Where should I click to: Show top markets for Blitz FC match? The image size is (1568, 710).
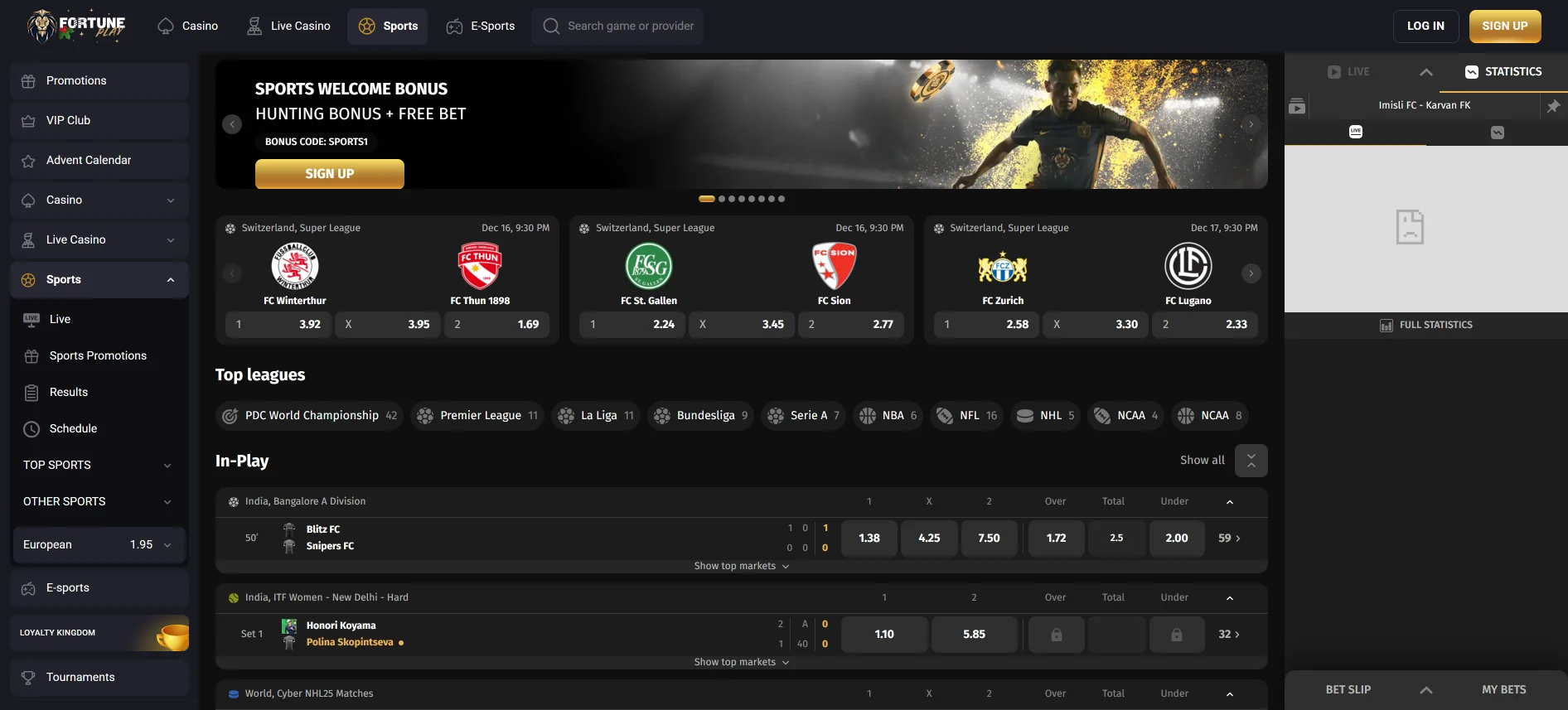click(x=742, y=567)
